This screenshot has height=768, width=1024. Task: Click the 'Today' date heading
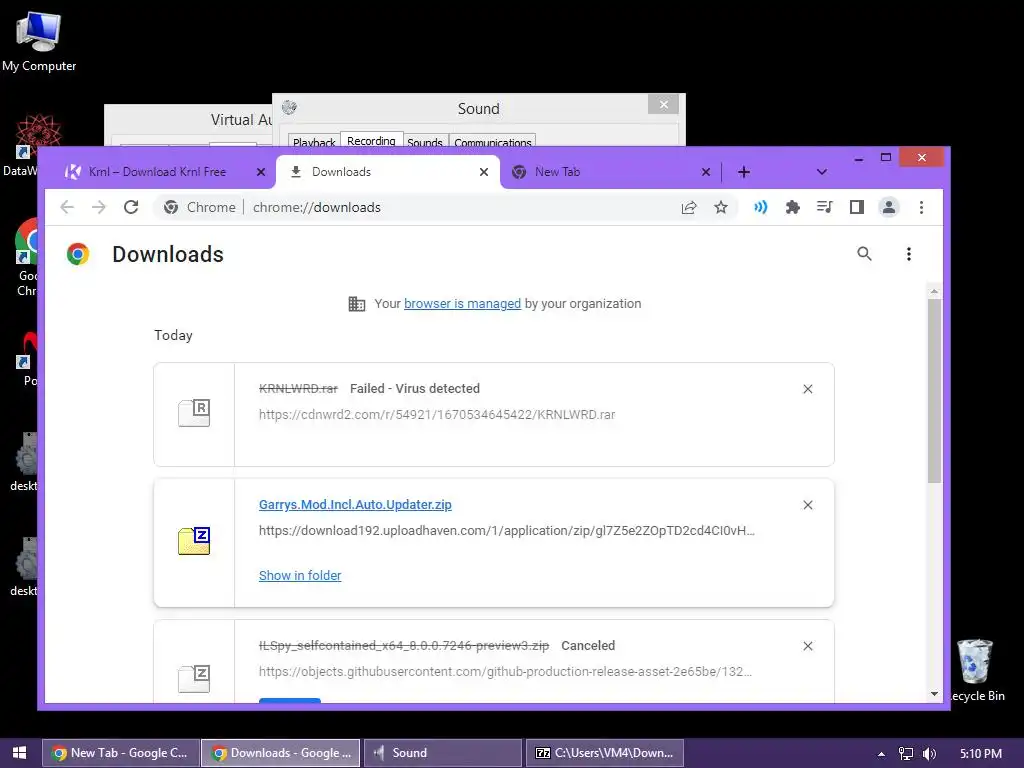tap(173, 335)
